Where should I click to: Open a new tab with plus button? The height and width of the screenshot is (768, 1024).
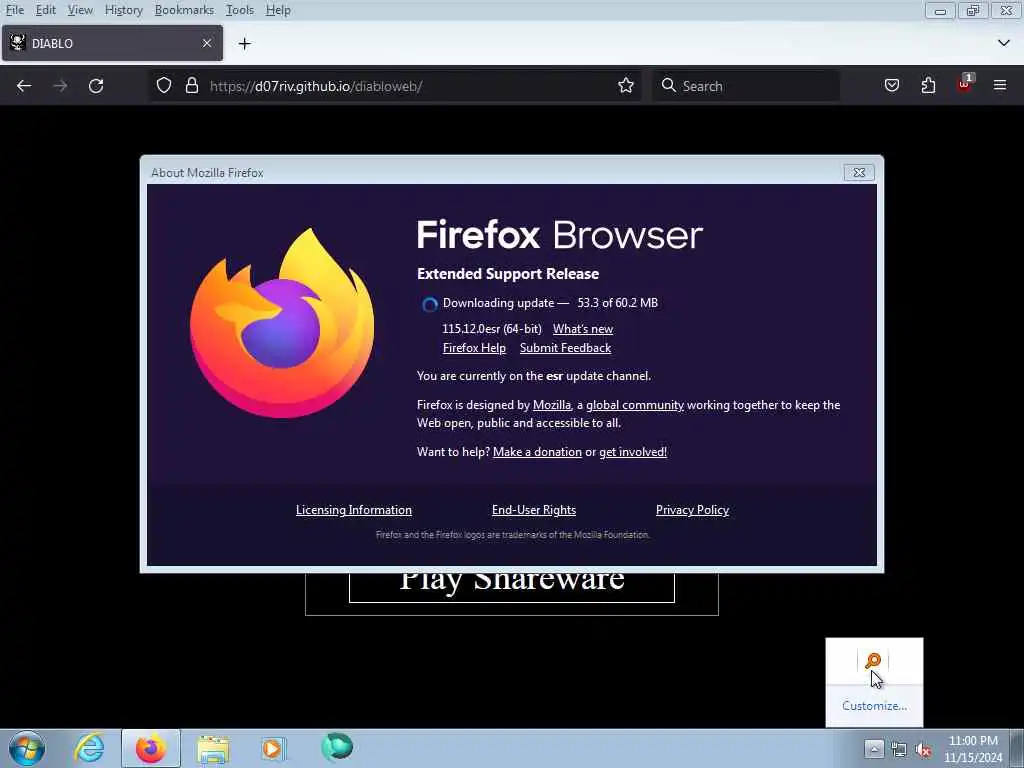pos(245,44)
